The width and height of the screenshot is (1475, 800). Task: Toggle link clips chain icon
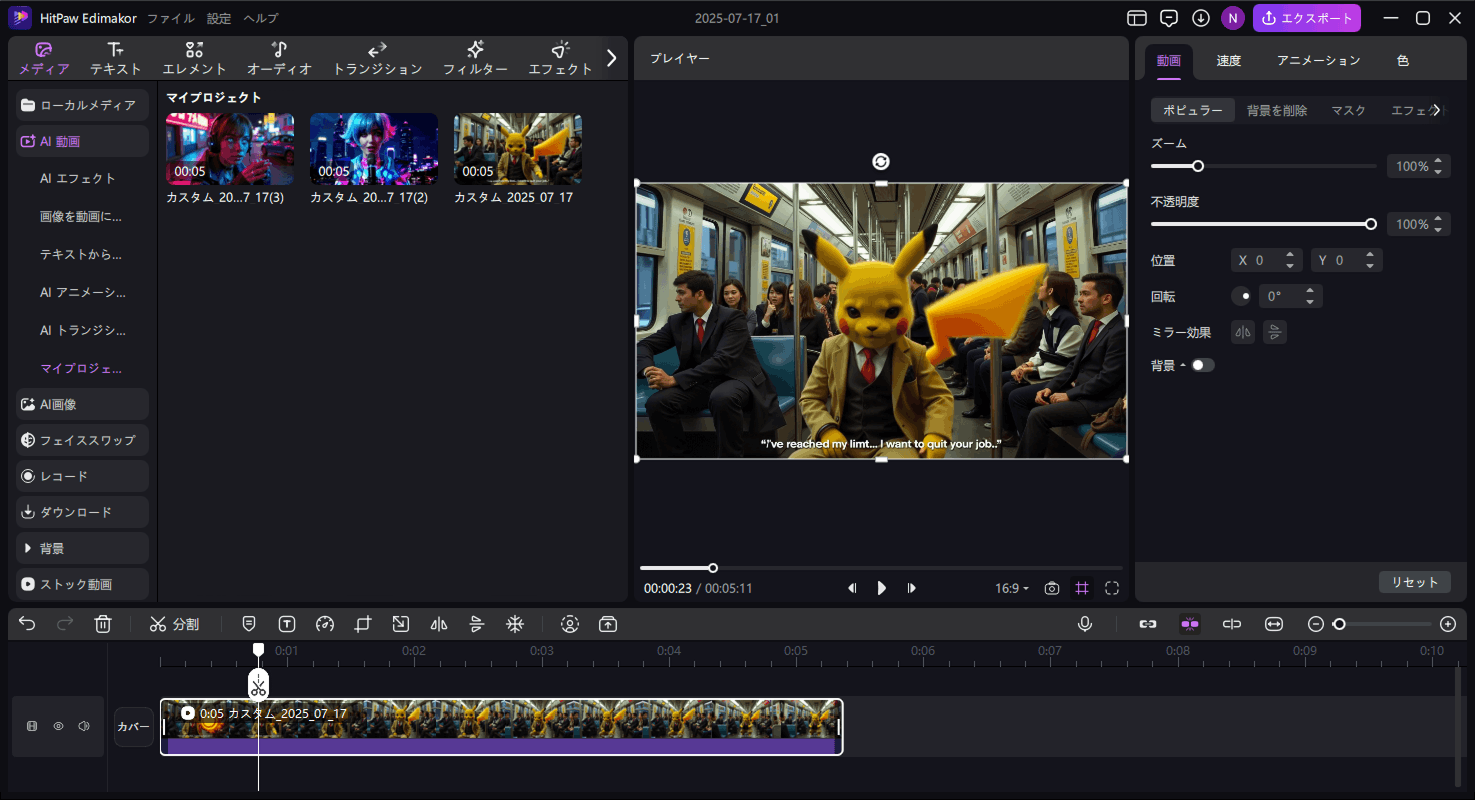point(1148,624)
